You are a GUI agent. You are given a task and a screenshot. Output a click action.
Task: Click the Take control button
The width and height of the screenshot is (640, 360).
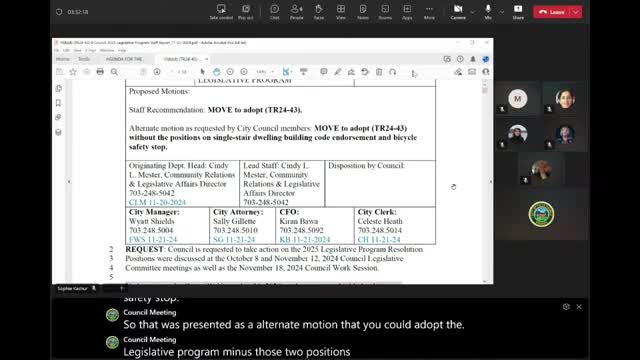click(x=221, y=12)
